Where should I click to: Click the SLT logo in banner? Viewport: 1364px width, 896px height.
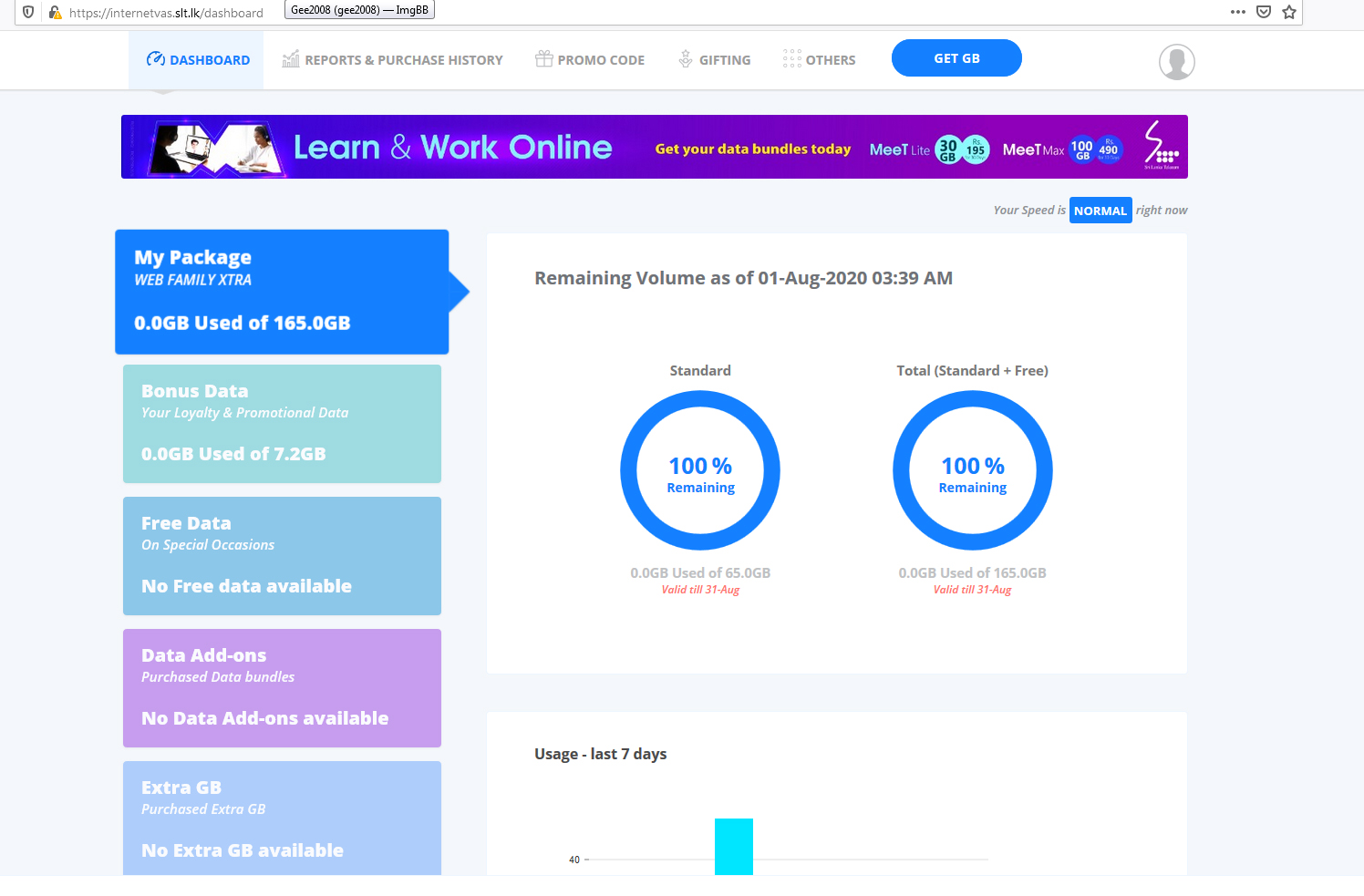(1162, 146)
